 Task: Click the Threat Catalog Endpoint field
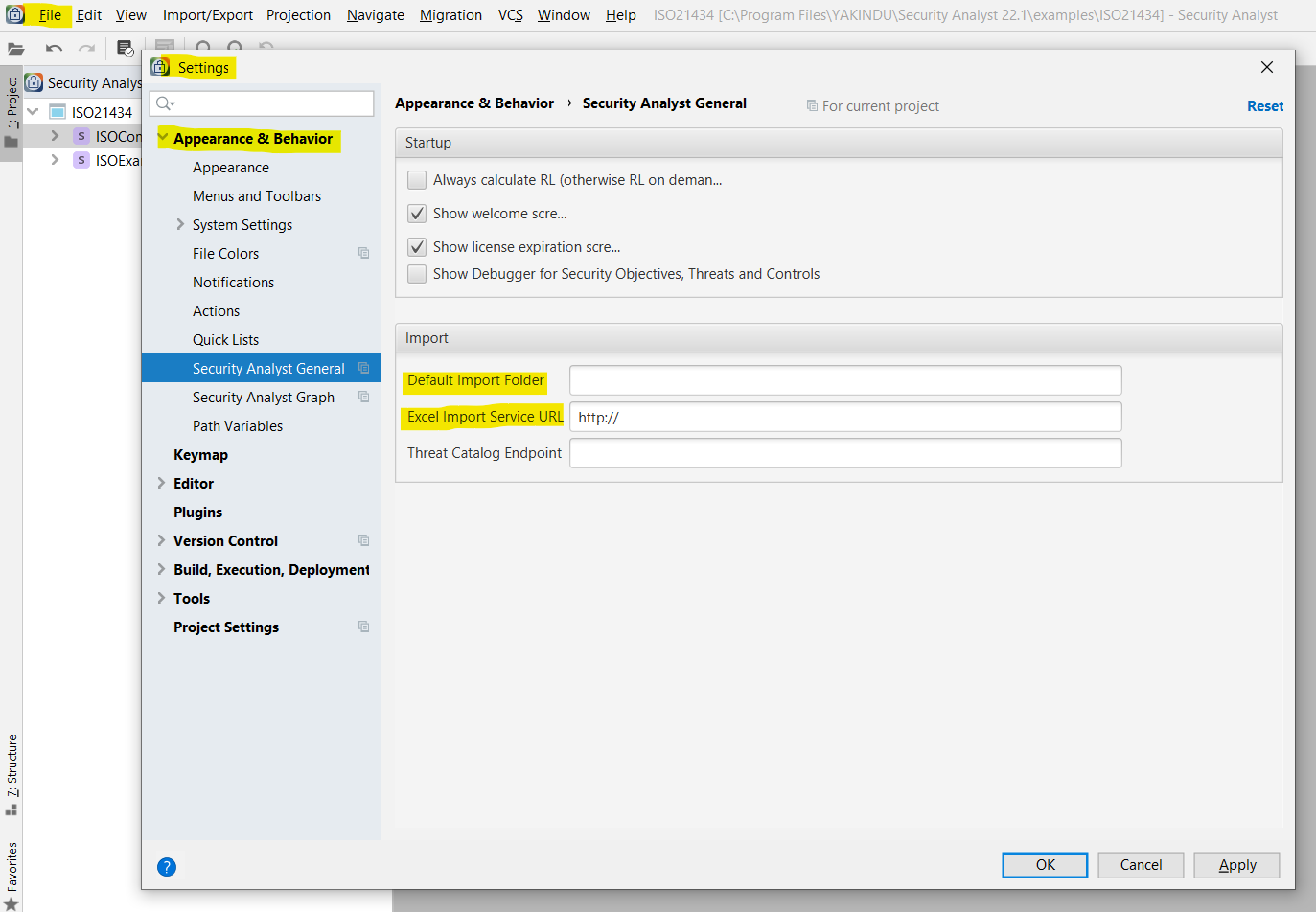(845, 453)
